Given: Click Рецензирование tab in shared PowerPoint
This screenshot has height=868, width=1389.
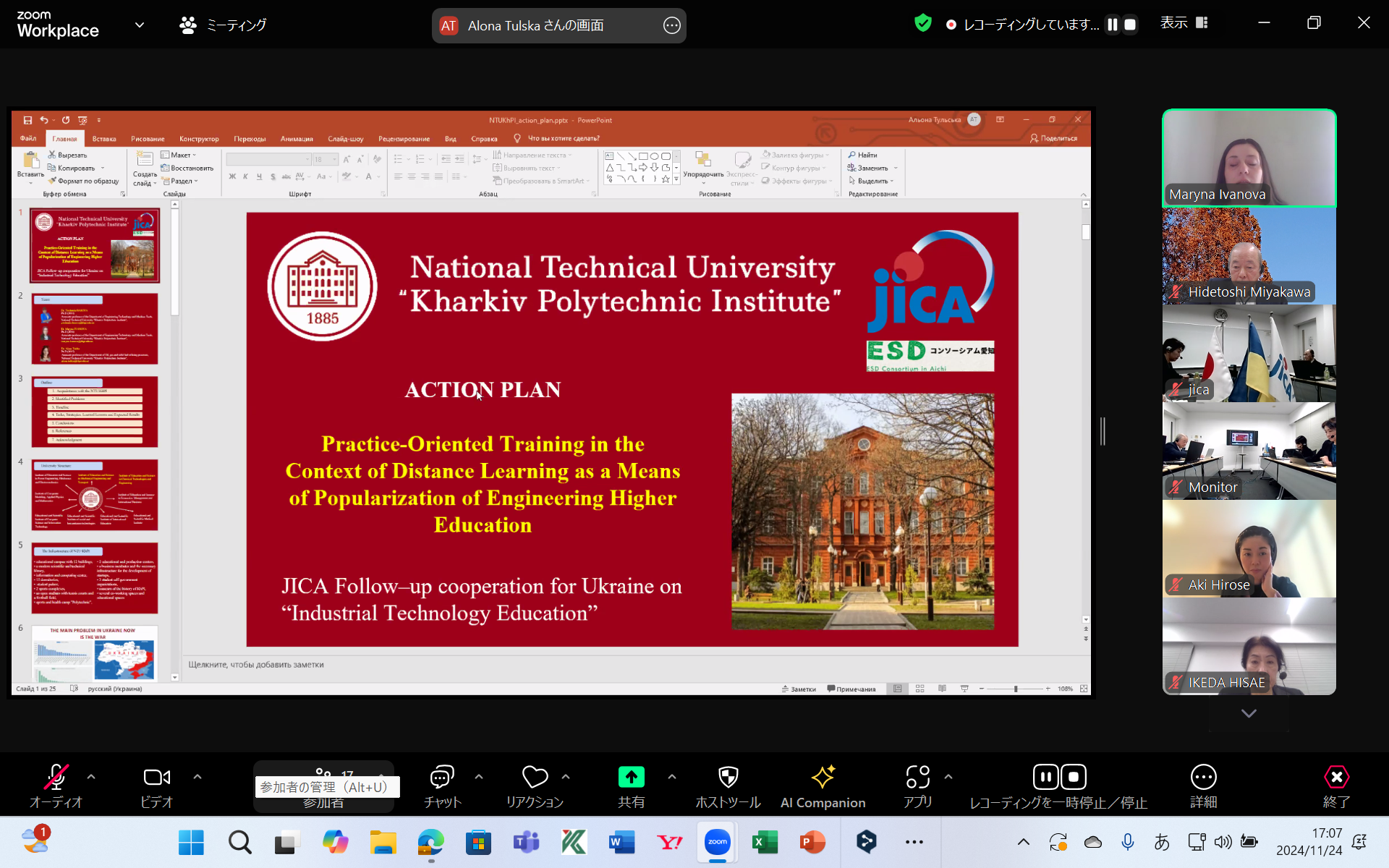Looking at the screenshot, I should 404,139.
